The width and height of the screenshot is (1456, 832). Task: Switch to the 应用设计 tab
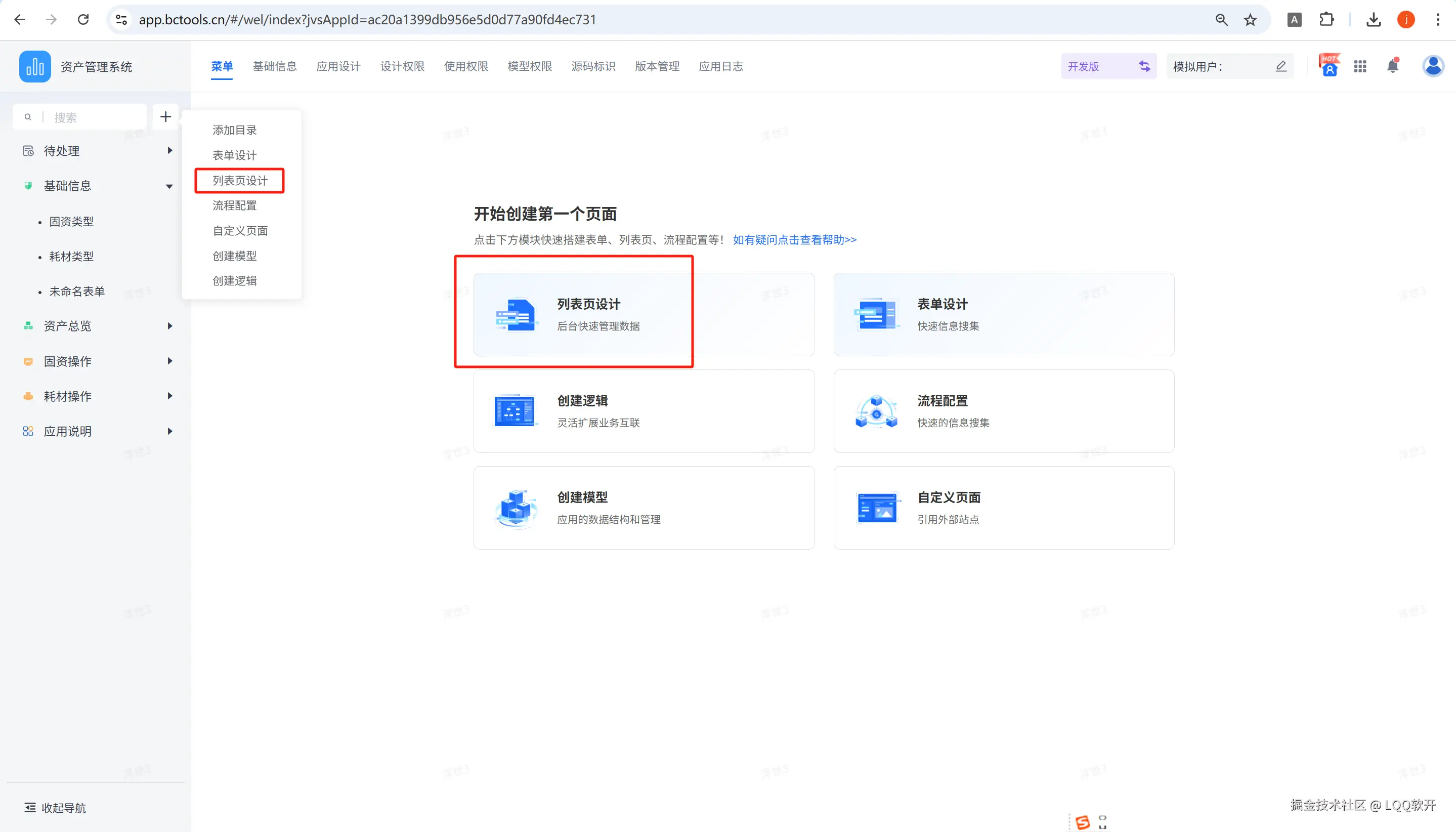[338, 66]
